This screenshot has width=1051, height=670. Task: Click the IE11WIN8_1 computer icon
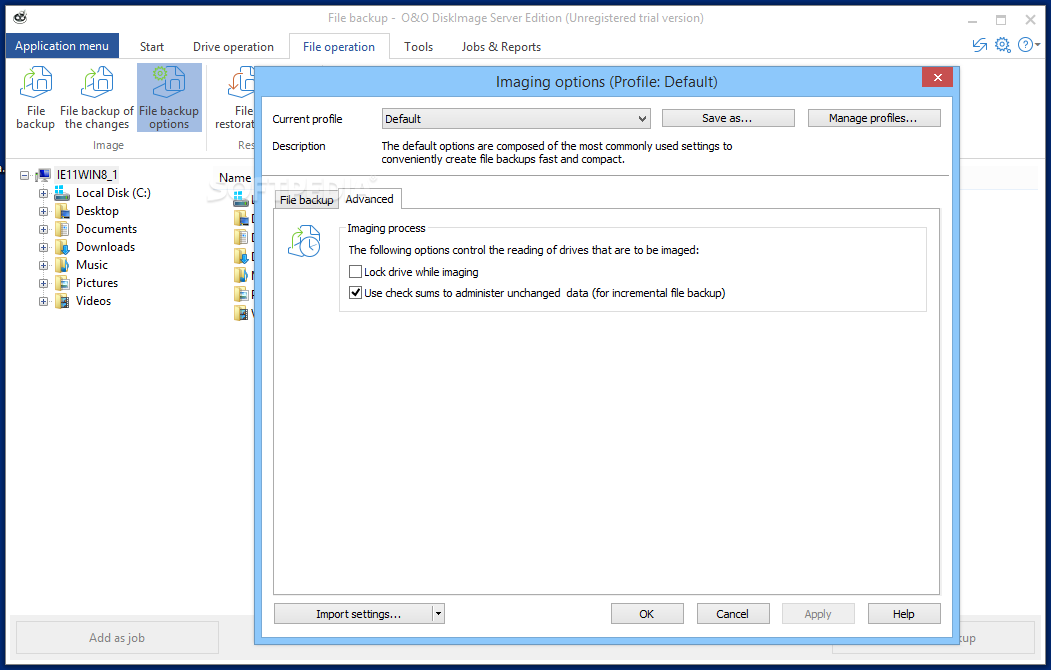[x=44, y=175]
